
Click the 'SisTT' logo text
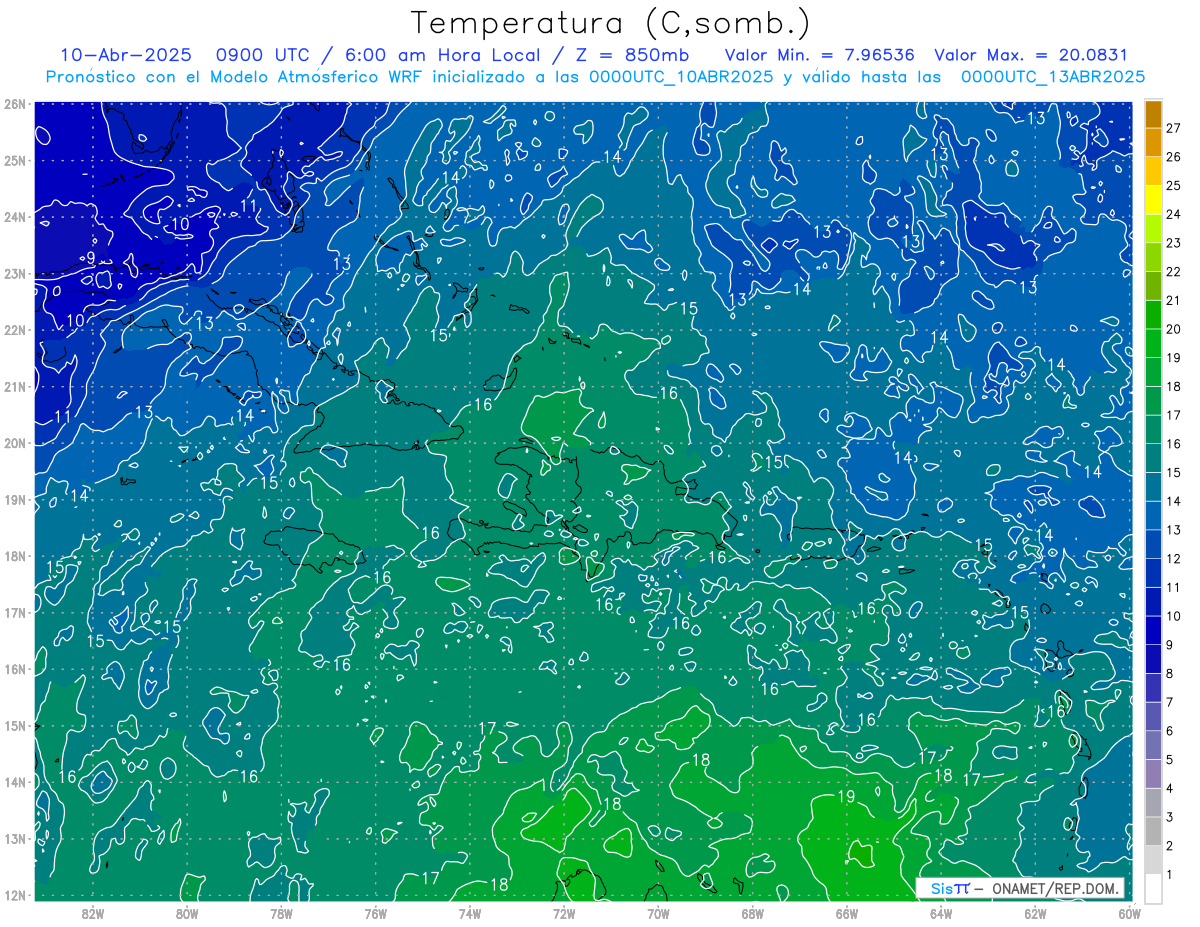[949, 888]
